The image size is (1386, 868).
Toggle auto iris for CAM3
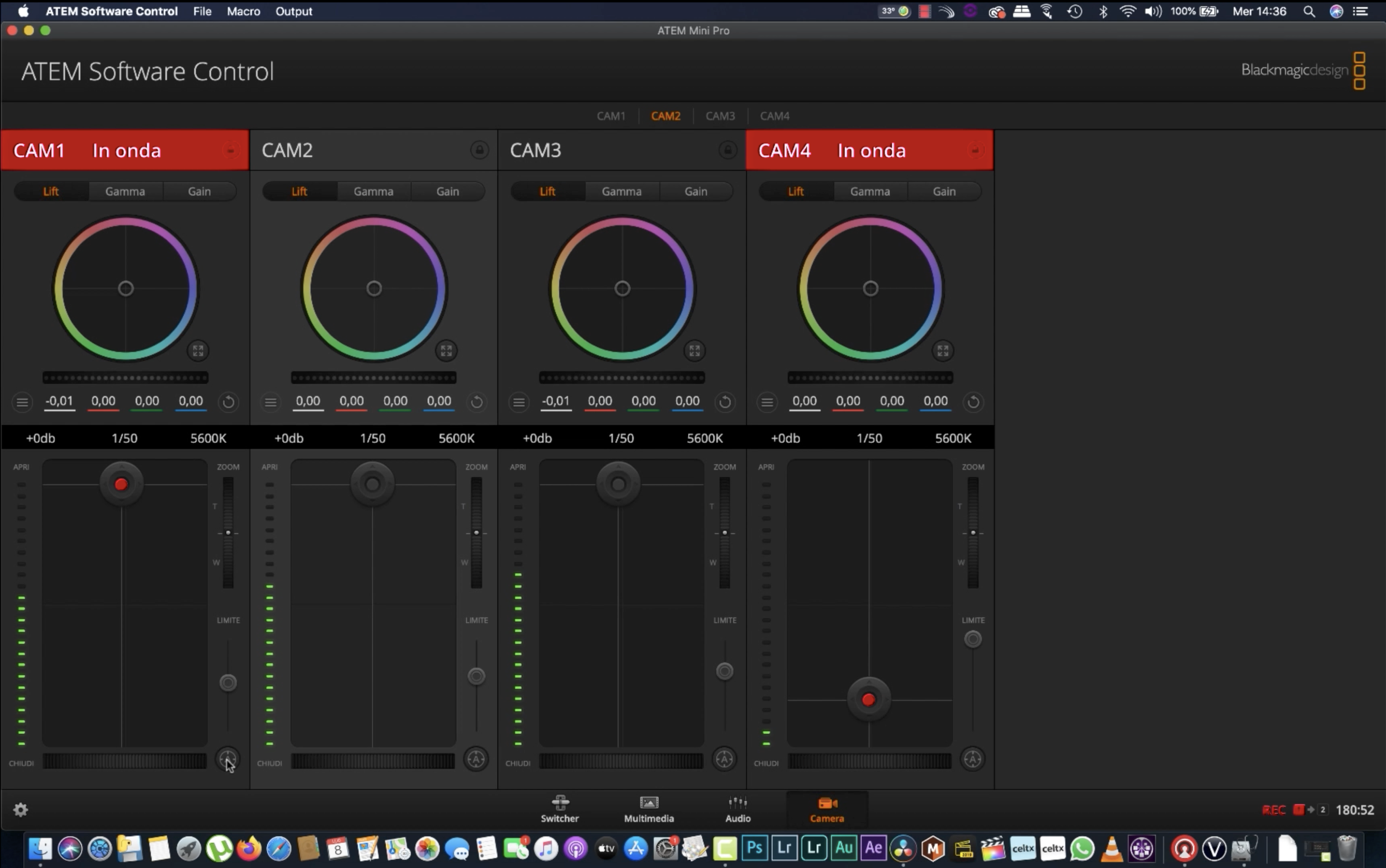point(725,759)
